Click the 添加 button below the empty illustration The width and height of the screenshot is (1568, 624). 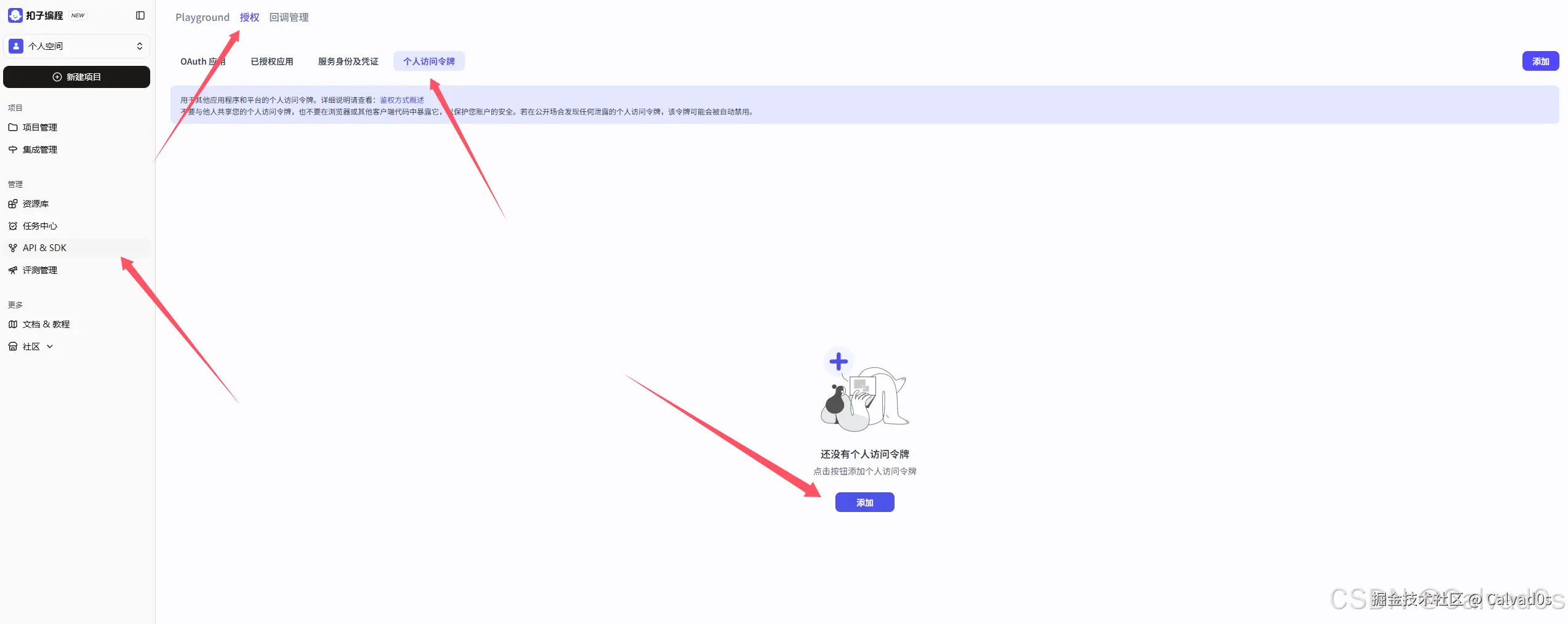click(864, 502)
